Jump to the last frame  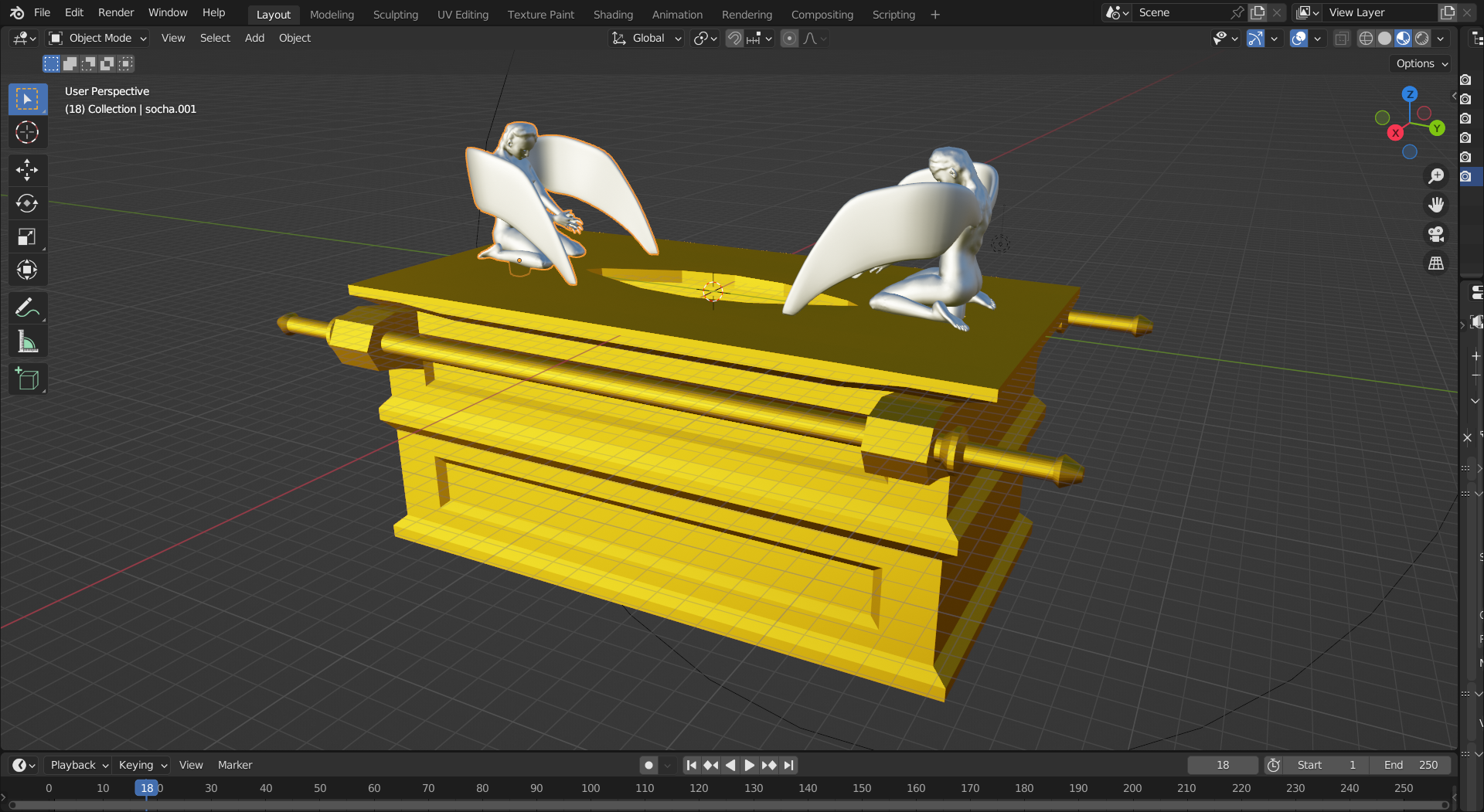tap(788, 765)
